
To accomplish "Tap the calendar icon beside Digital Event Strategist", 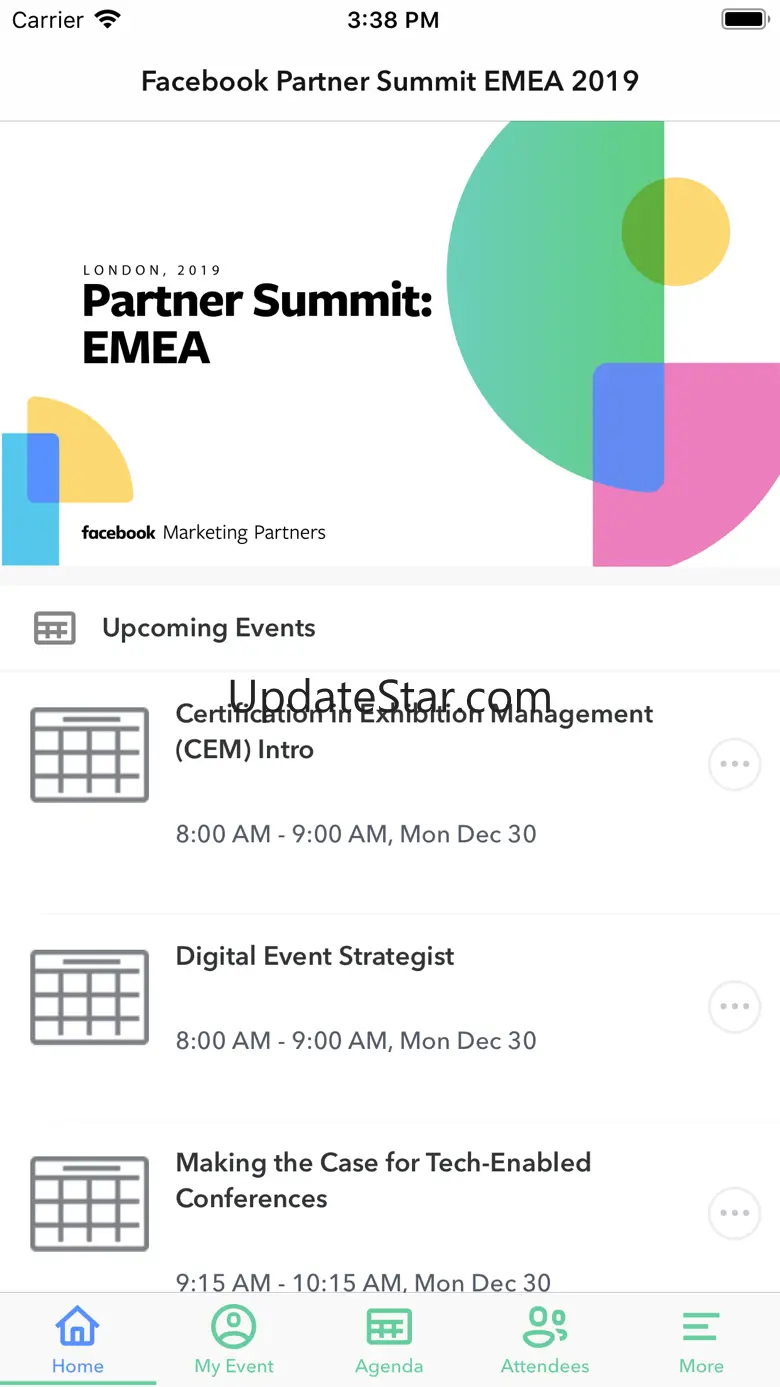I will (x=90, y=997).
